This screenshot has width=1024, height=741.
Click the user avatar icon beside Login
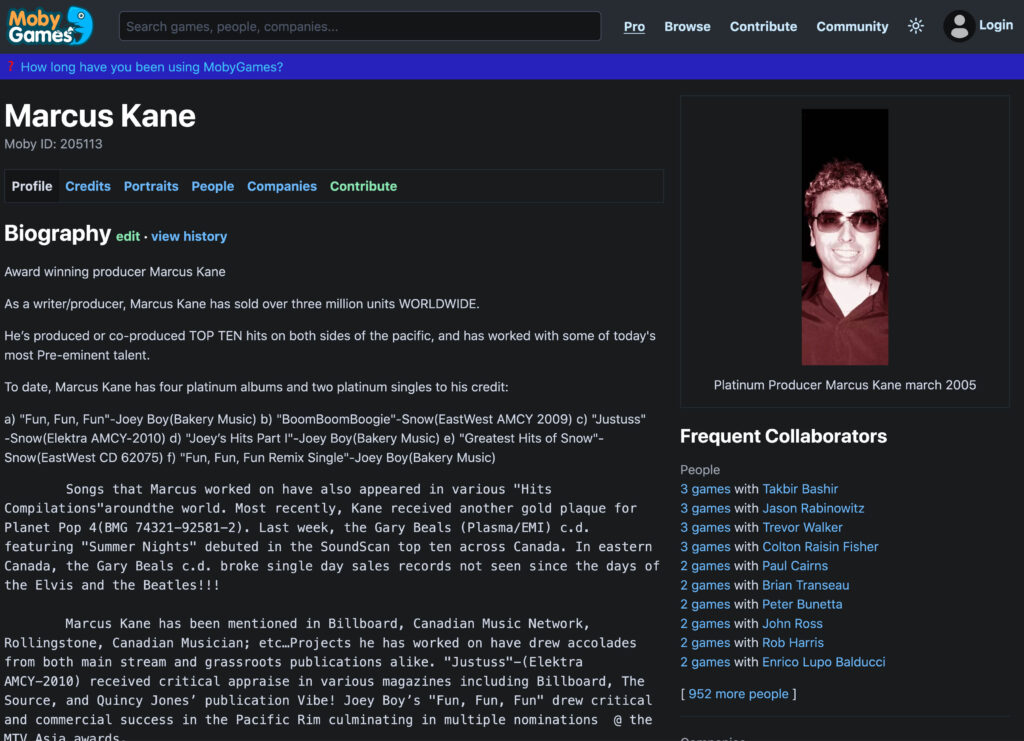[959, 26]
